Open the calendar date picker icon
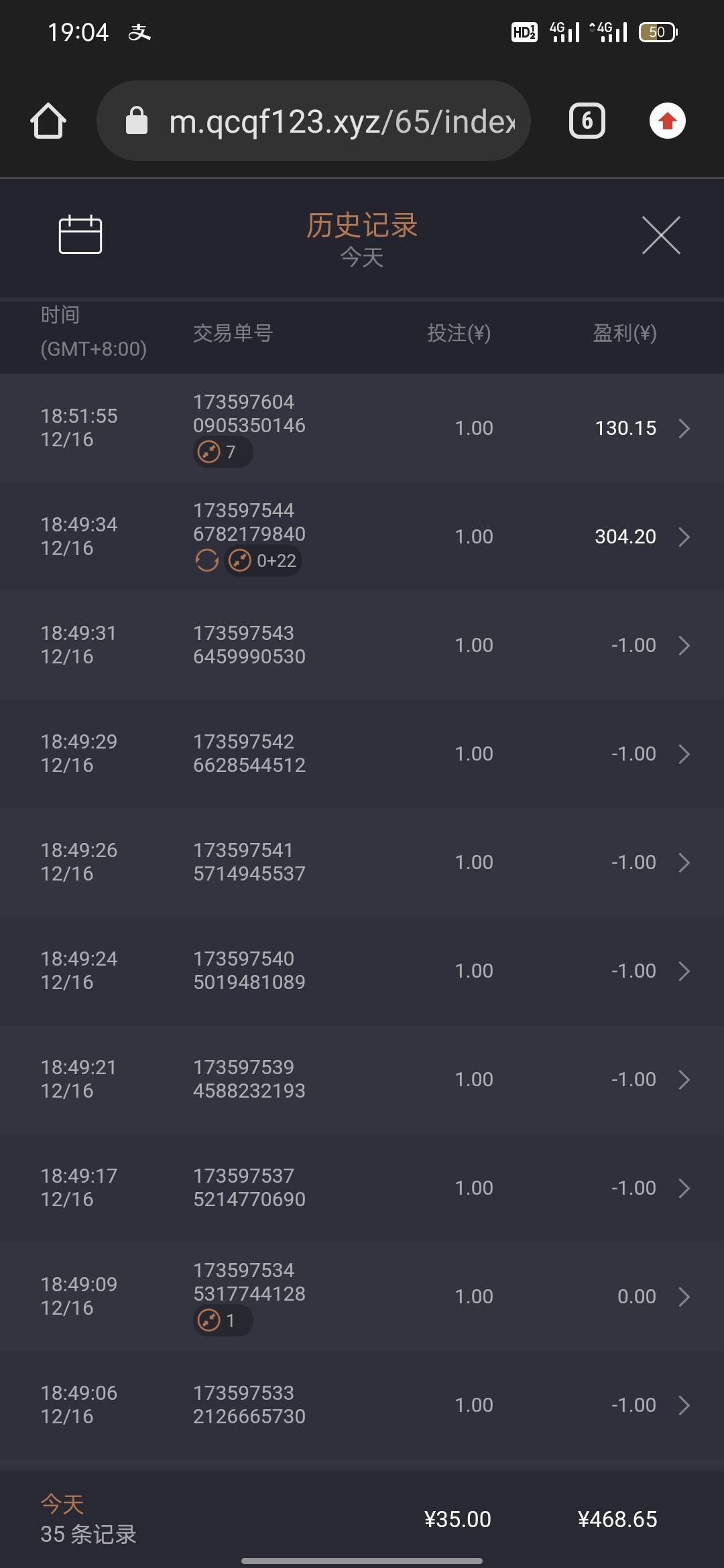724x1568 pixels. [x=80, y=235]
